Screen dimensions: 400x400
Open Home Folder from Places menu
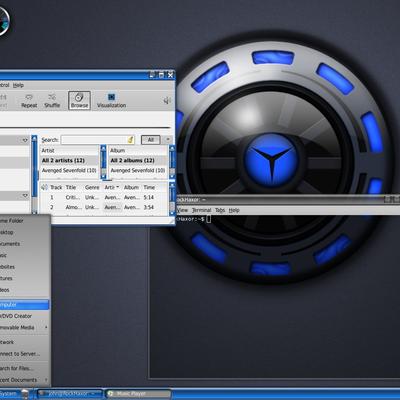click(x=25, y=221)
